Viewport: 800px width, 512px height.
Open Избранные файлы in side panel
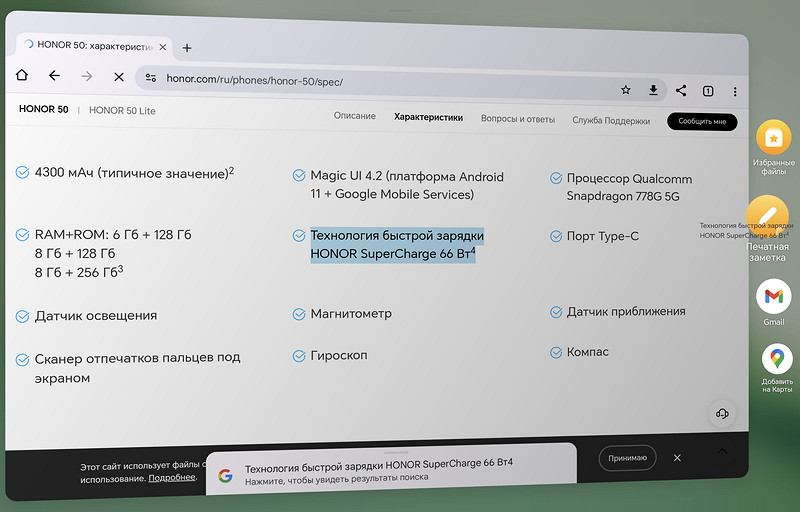(x=774, y=137)
